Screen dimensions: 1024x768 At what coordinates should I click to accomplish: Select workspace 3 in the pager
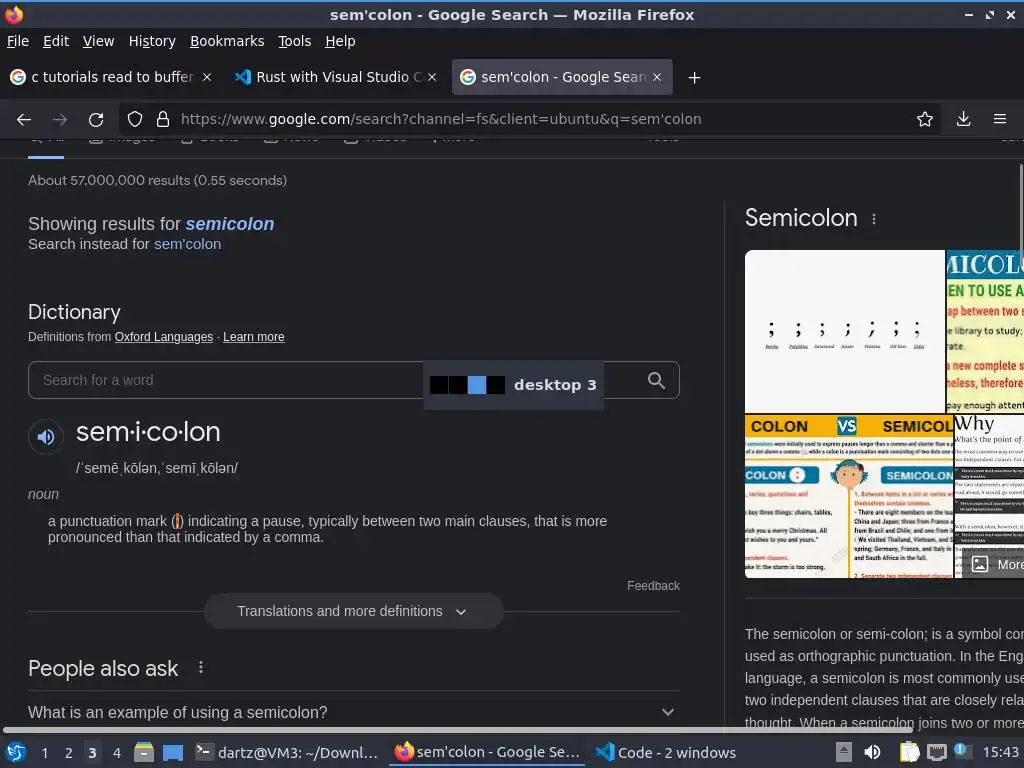tap(92, 753)
